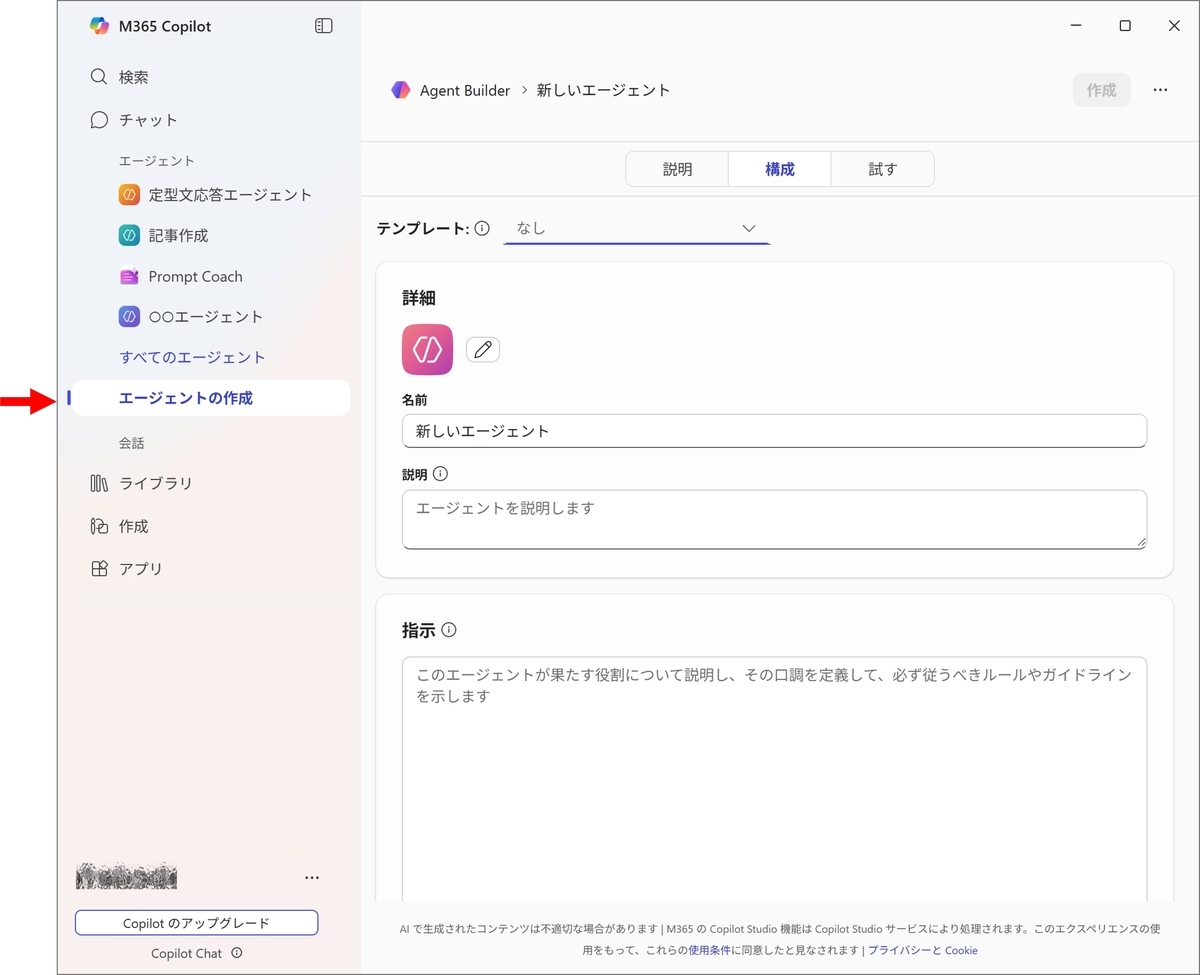Viewport: 1200px width, 975px height.
Task: Open the テンプレート dropdown showing なし
Action: pos(637,228)
